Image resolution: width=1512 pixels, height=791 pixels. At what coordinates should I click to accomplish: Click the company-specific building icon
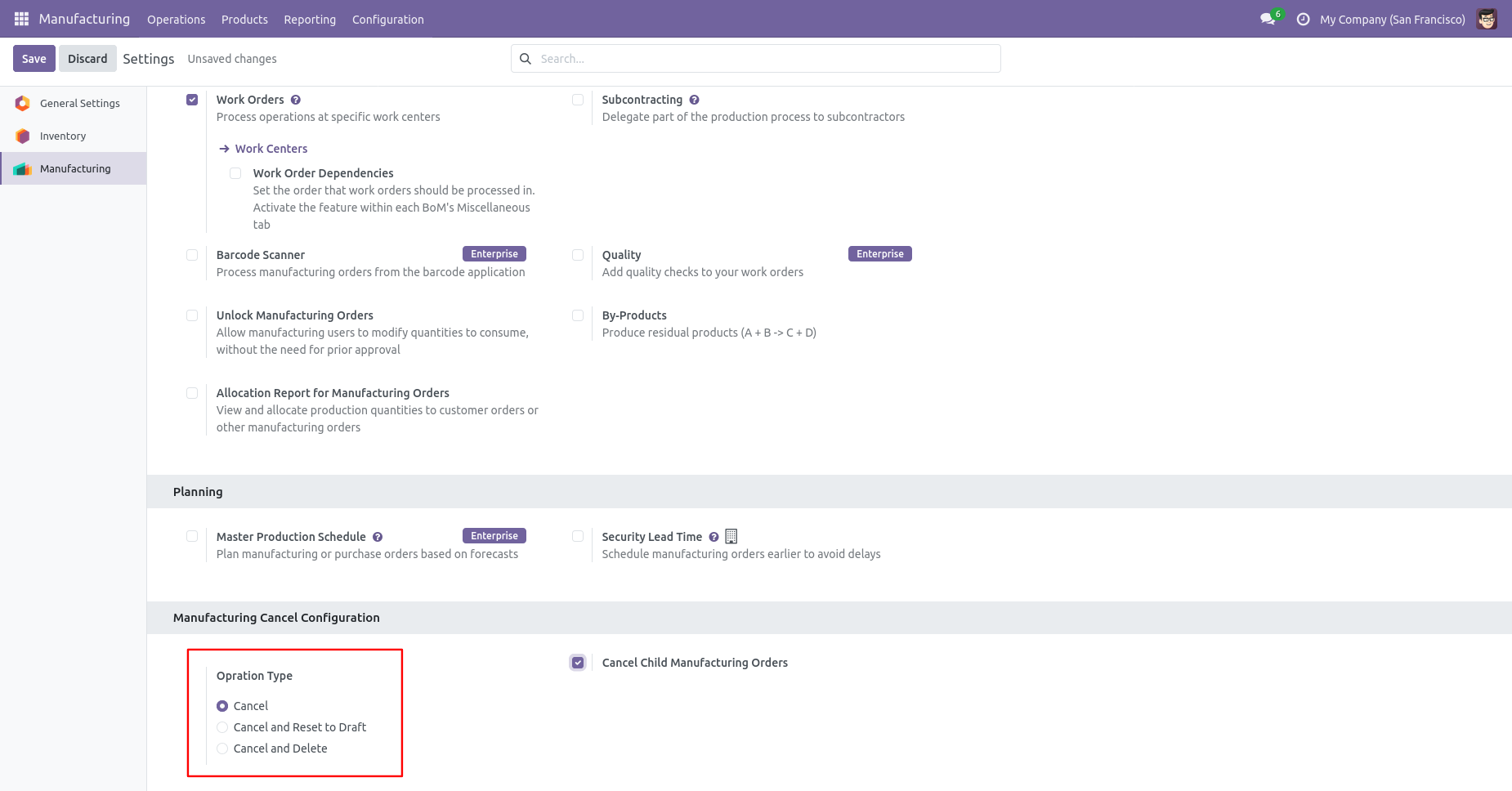(x=731, y=536)
